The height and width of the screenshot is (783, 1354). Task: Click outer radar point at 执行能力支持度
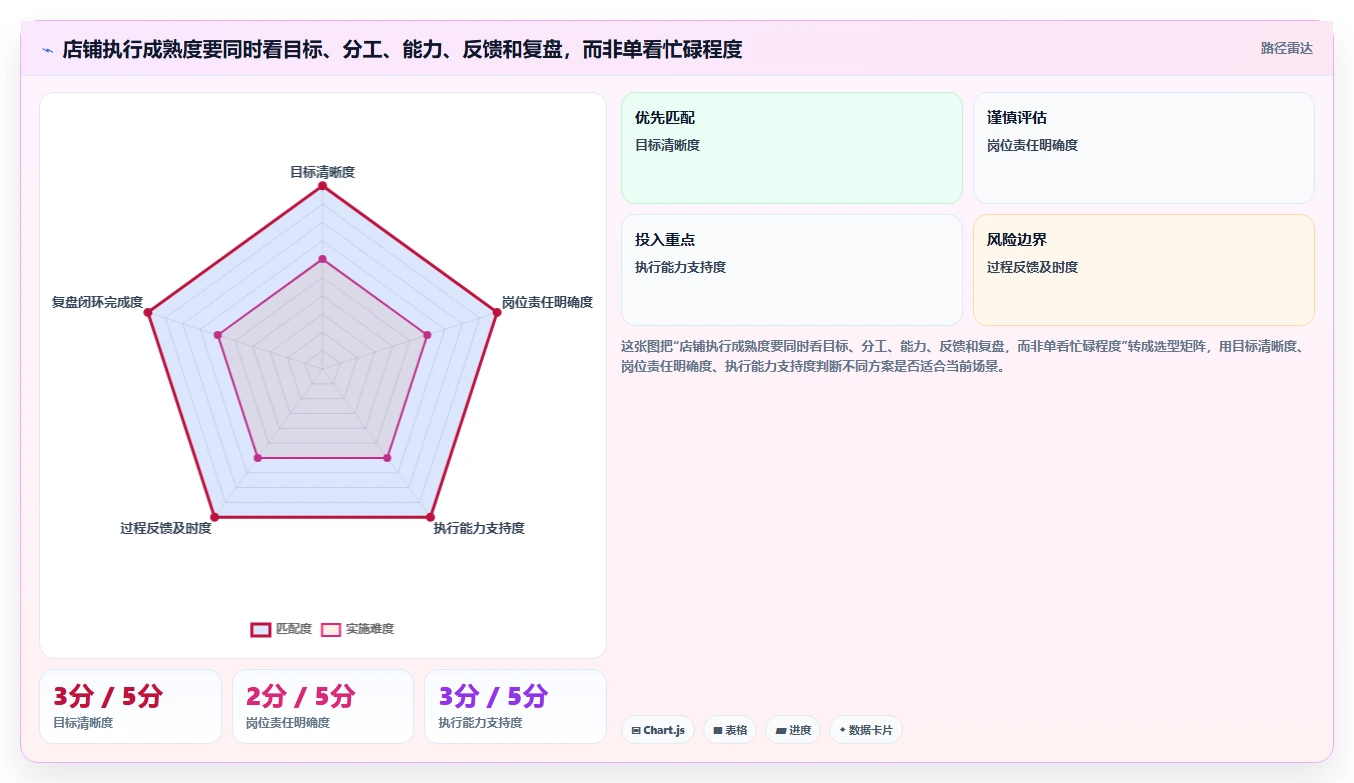tap(430, 517)
